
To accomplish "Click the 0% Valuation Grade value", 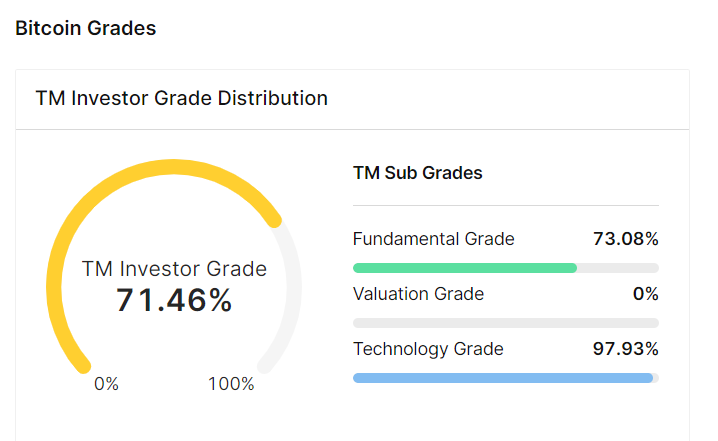I will click(645, 294).
